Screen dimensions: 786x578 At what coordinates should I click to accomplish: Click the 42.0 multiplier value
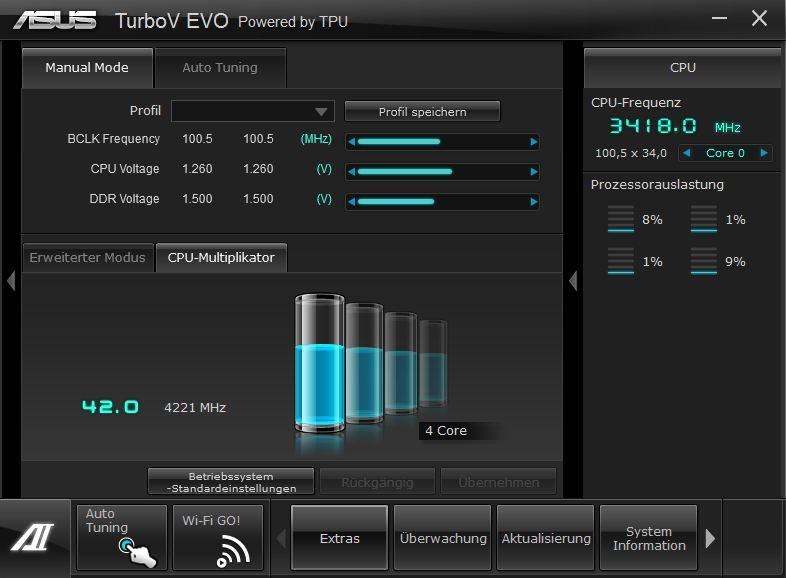click(x=110, y=407)
